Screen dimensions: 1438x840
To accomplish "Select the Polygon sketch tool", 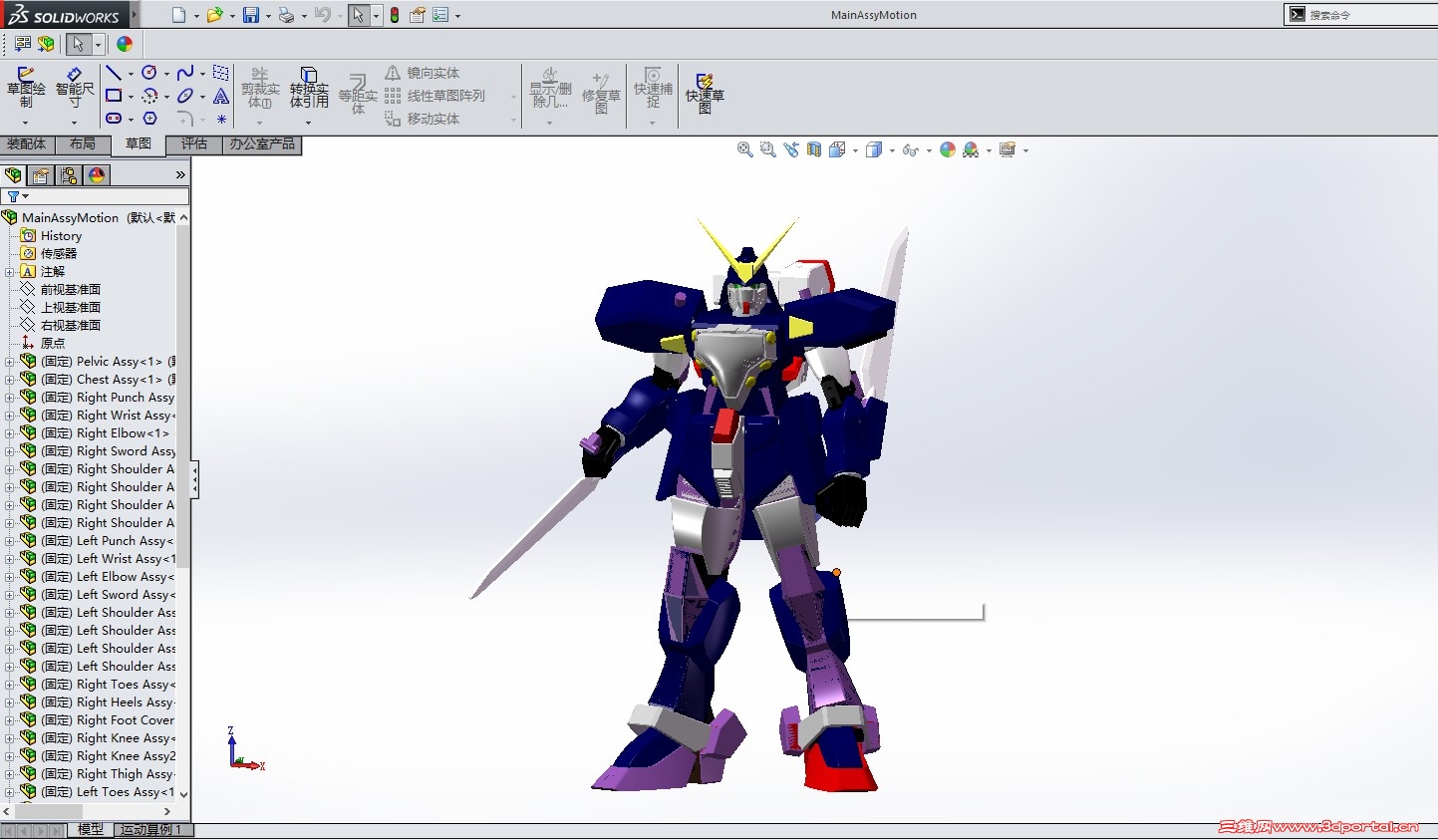I will pos(149,119).
